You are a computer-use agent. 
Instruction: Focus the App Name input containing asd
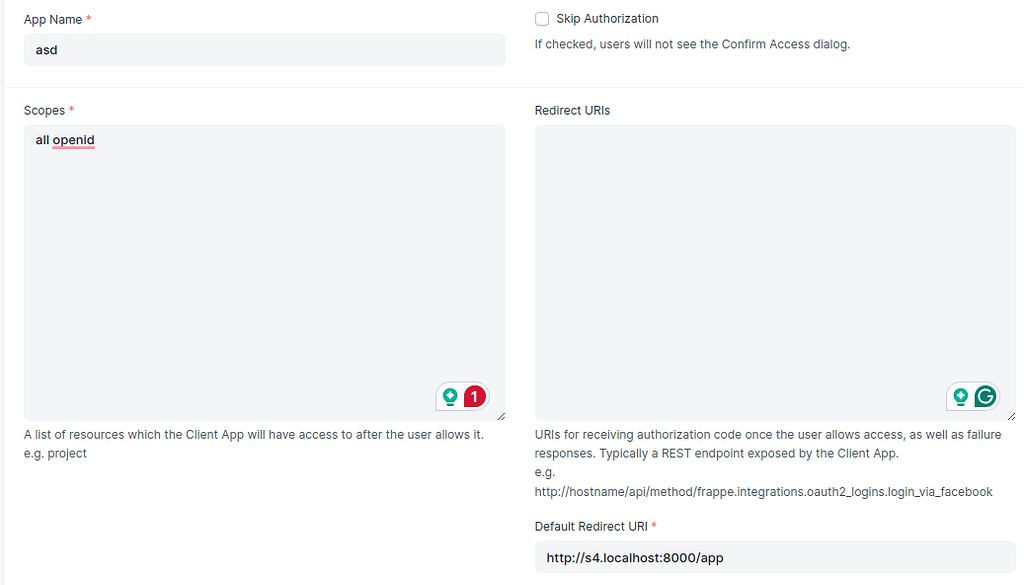264,50
